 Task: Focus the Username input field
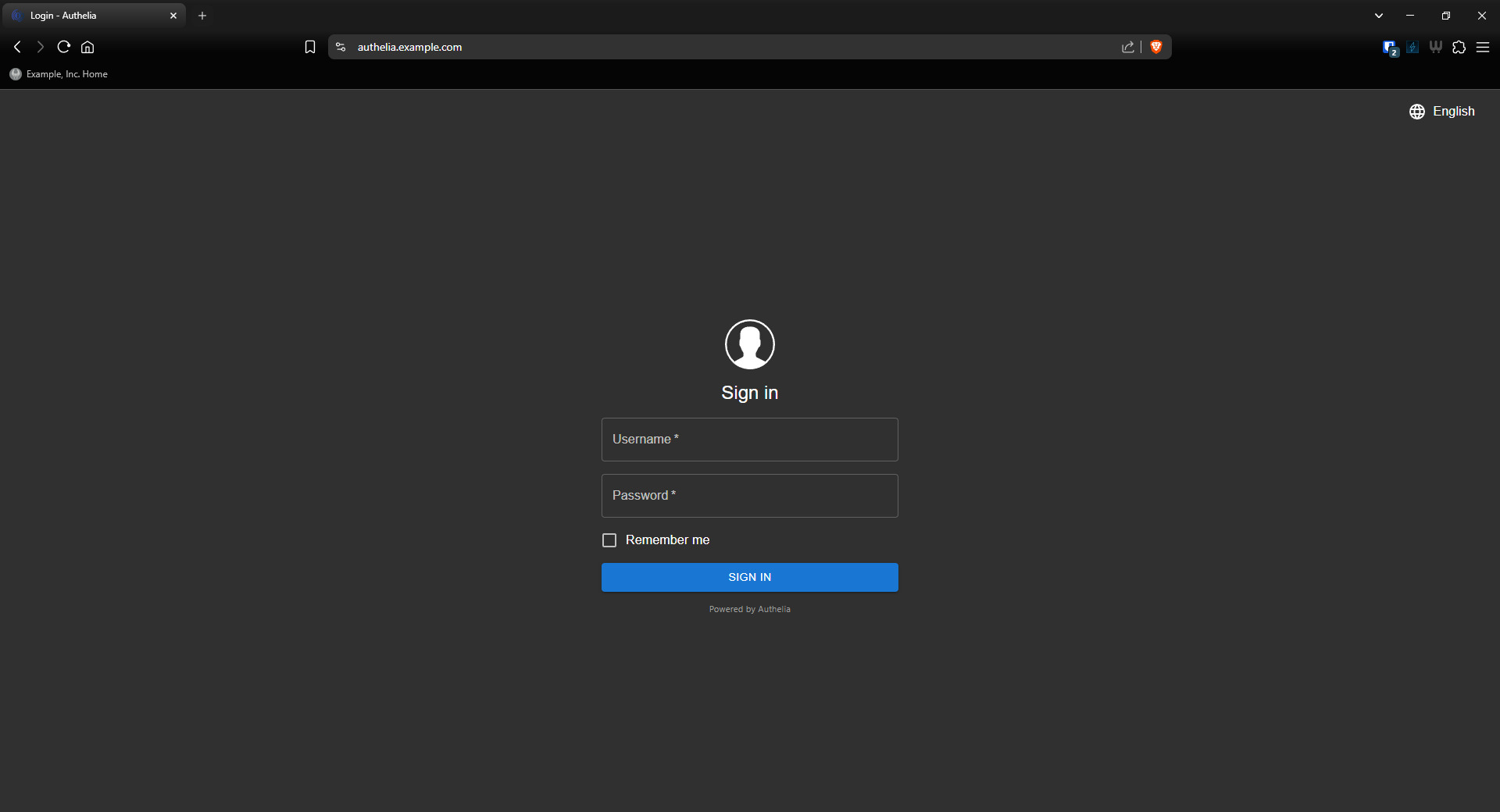click(749, 440)
